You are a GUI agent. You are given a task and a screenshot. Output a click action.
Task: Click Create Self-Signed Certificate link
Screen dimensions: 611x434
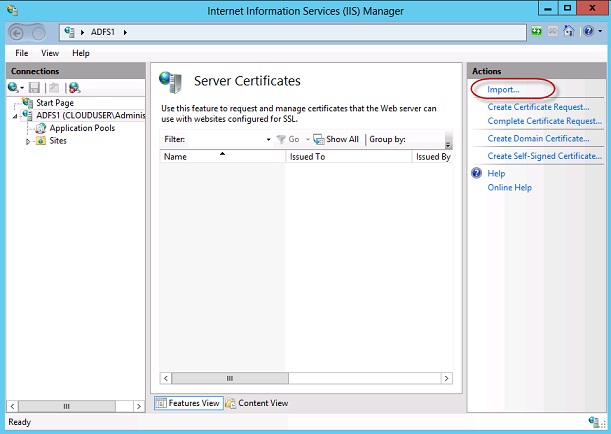[x=544, y=156]
